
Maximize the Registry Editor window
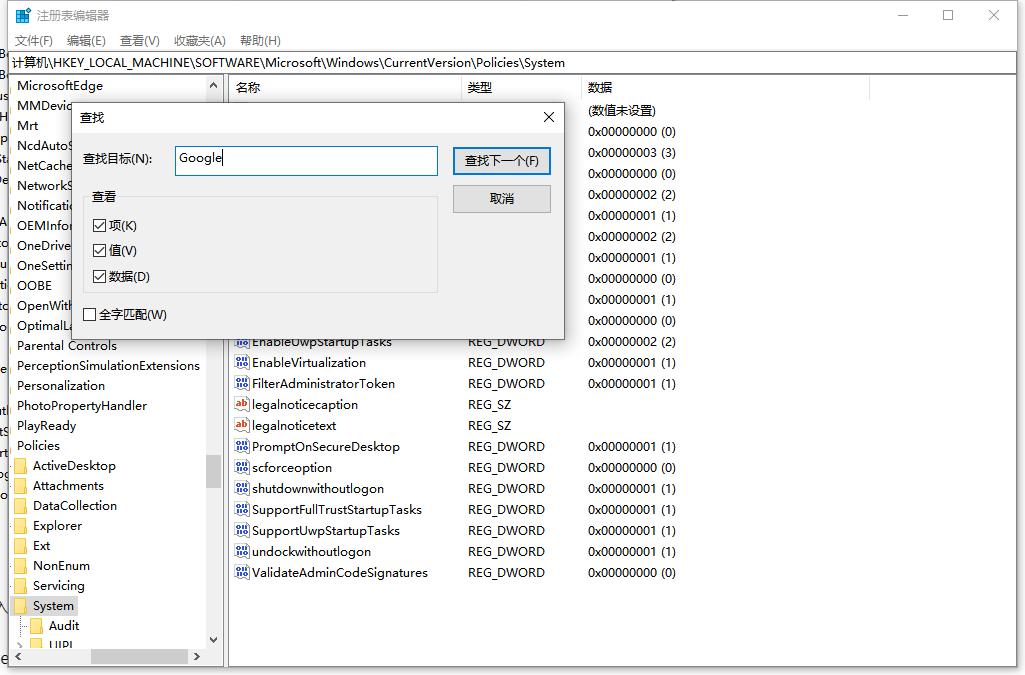(x=948, y=15)
